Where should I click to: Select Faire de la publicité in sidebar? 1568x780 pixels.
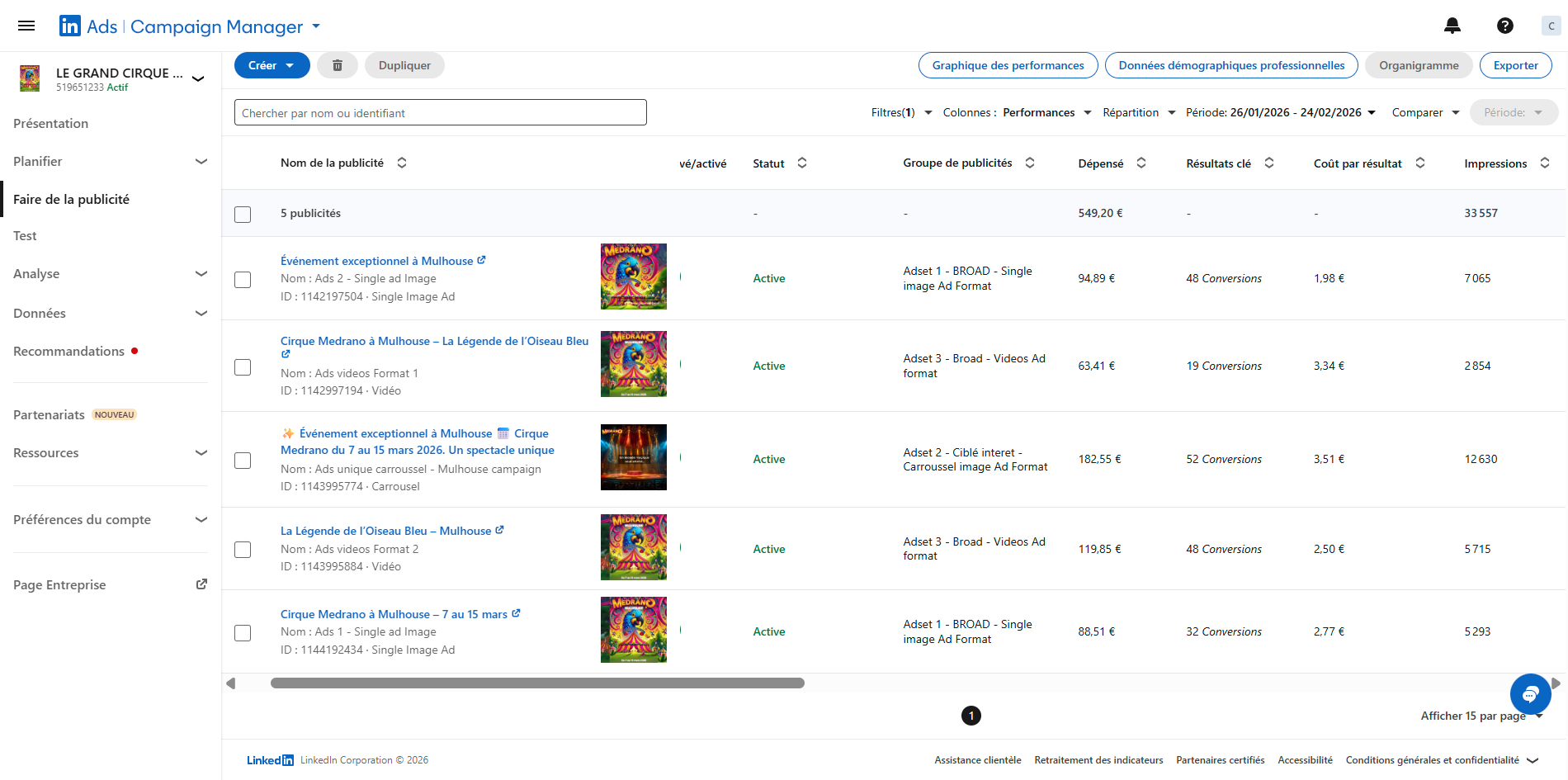(72, 199)
